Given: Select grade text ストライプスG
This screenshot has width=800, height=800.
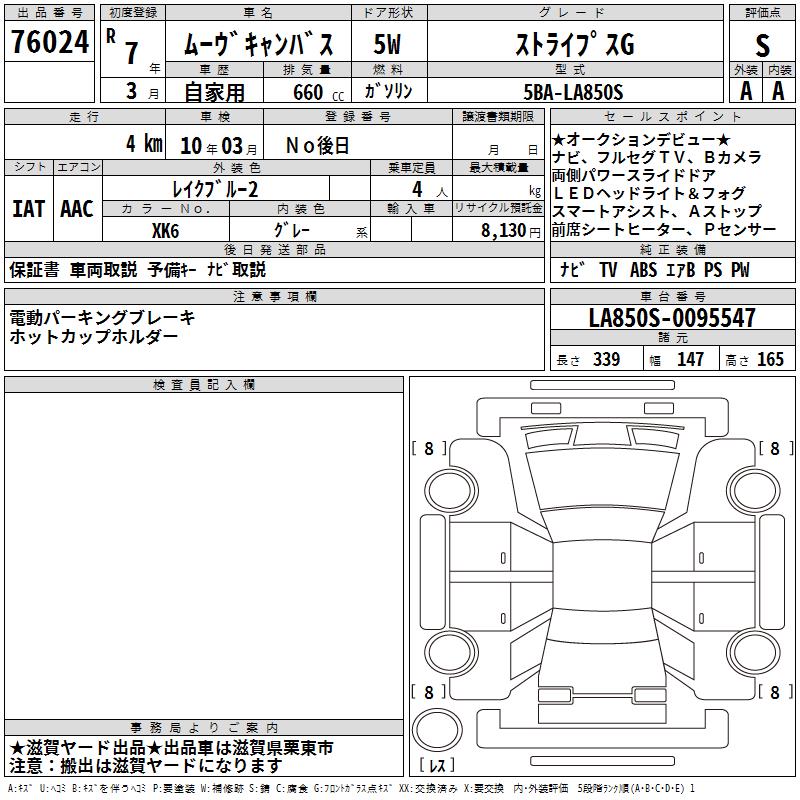Looking at the screenshot, I should [x=575, y=44].
